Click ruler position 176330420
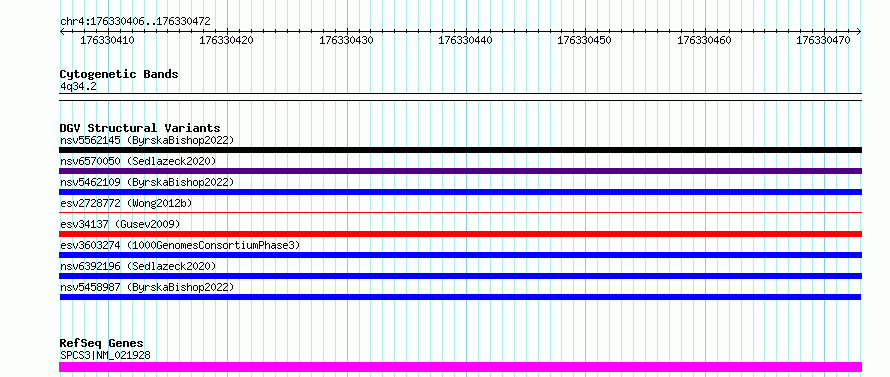Viewport: 890px width, 377px height. (226, 40)
